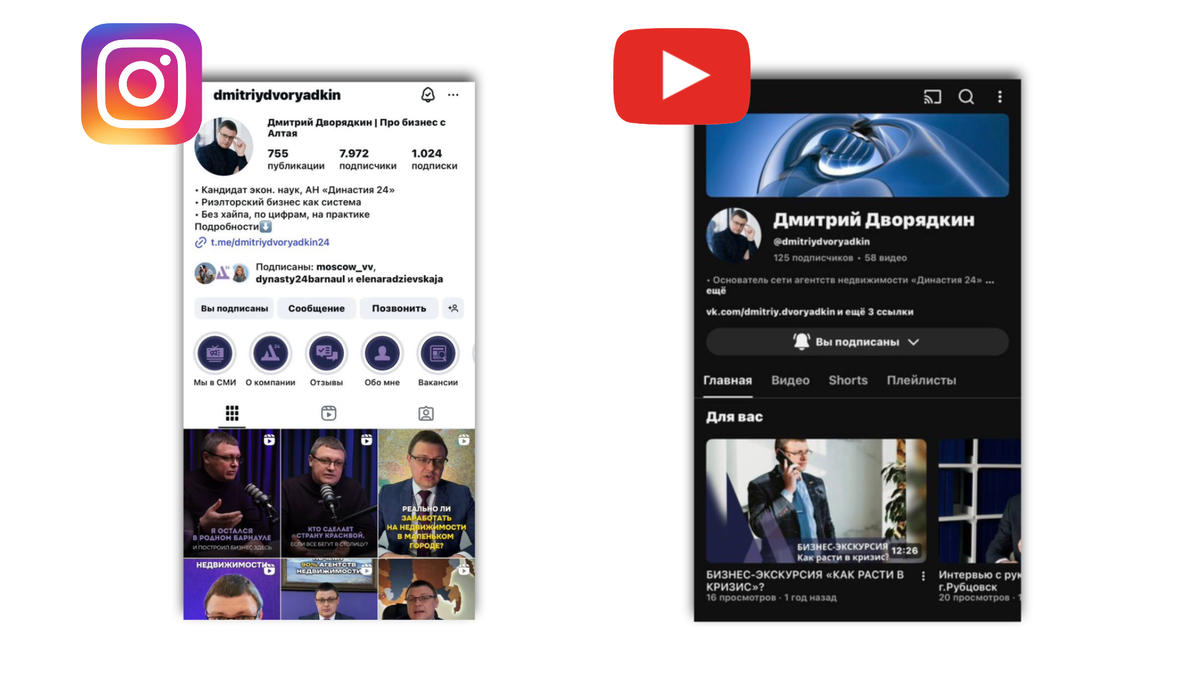Click bell icon in subscribe button

(x=801, y=342)
